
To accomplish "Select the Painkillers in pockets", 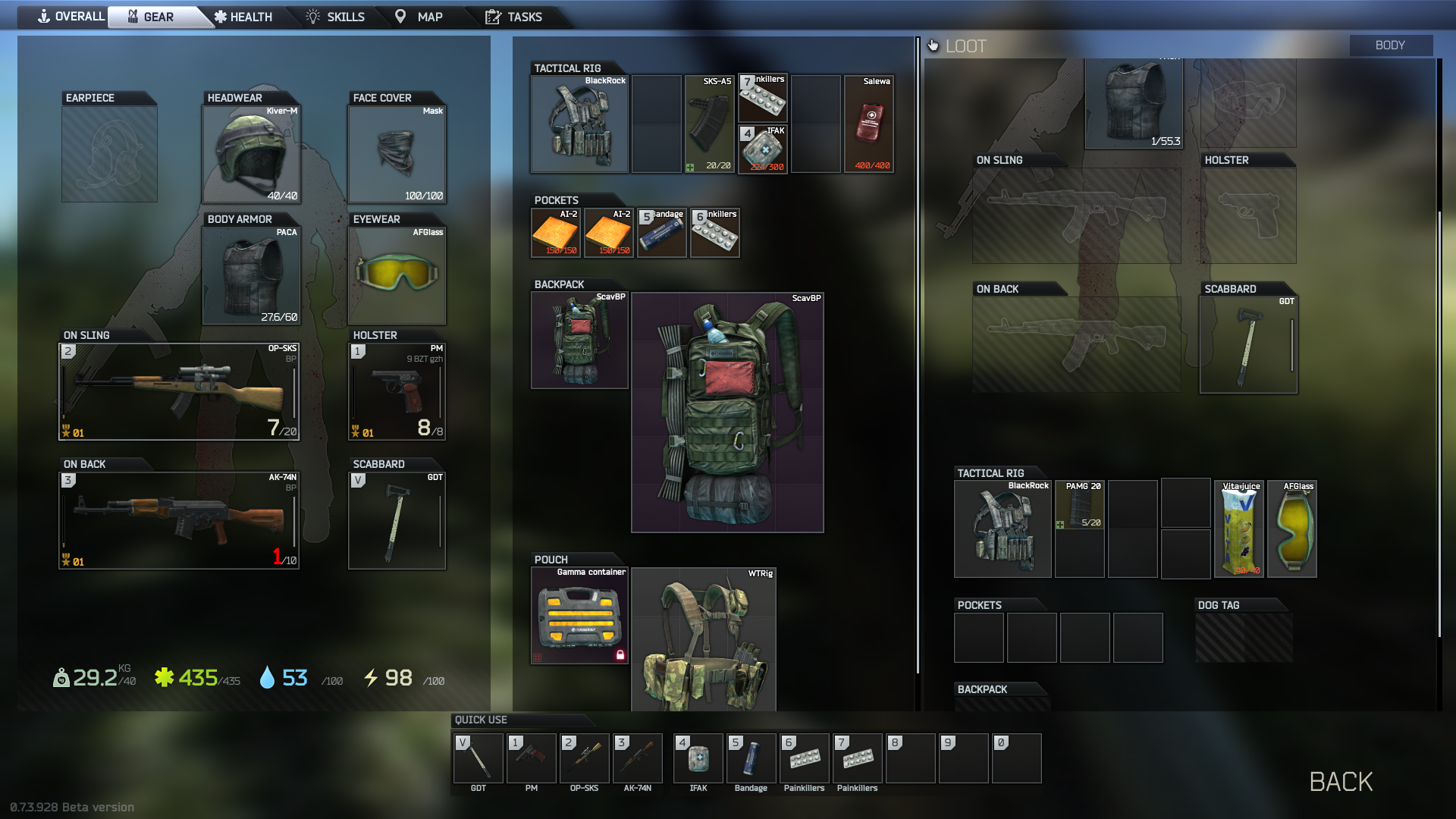I will coord(715,233).
